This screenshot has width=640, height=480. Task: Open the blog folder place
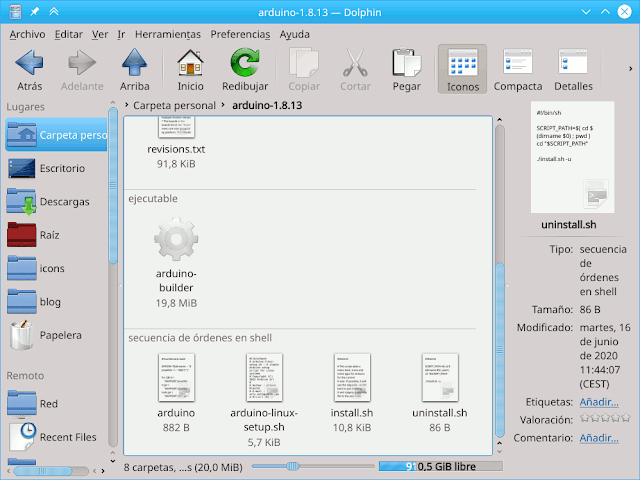coord(56,302)
